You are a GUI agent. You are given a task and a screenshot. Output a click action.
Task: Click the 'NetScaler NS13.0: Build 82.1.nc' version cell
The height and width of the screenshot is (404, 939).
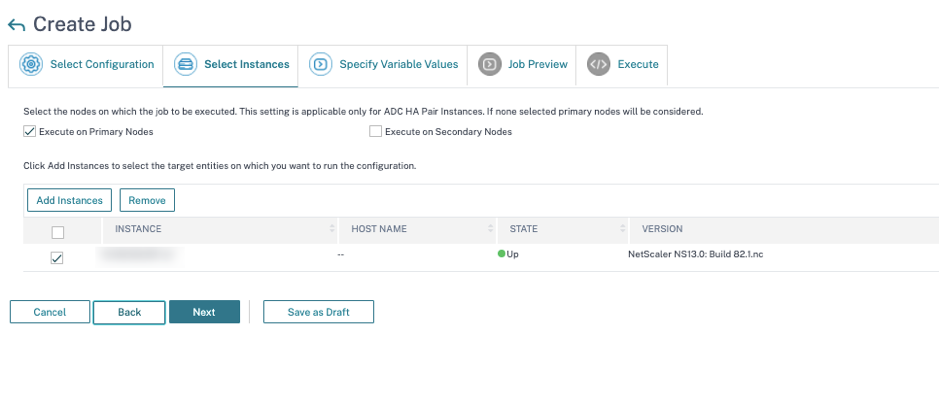[695, 254]
